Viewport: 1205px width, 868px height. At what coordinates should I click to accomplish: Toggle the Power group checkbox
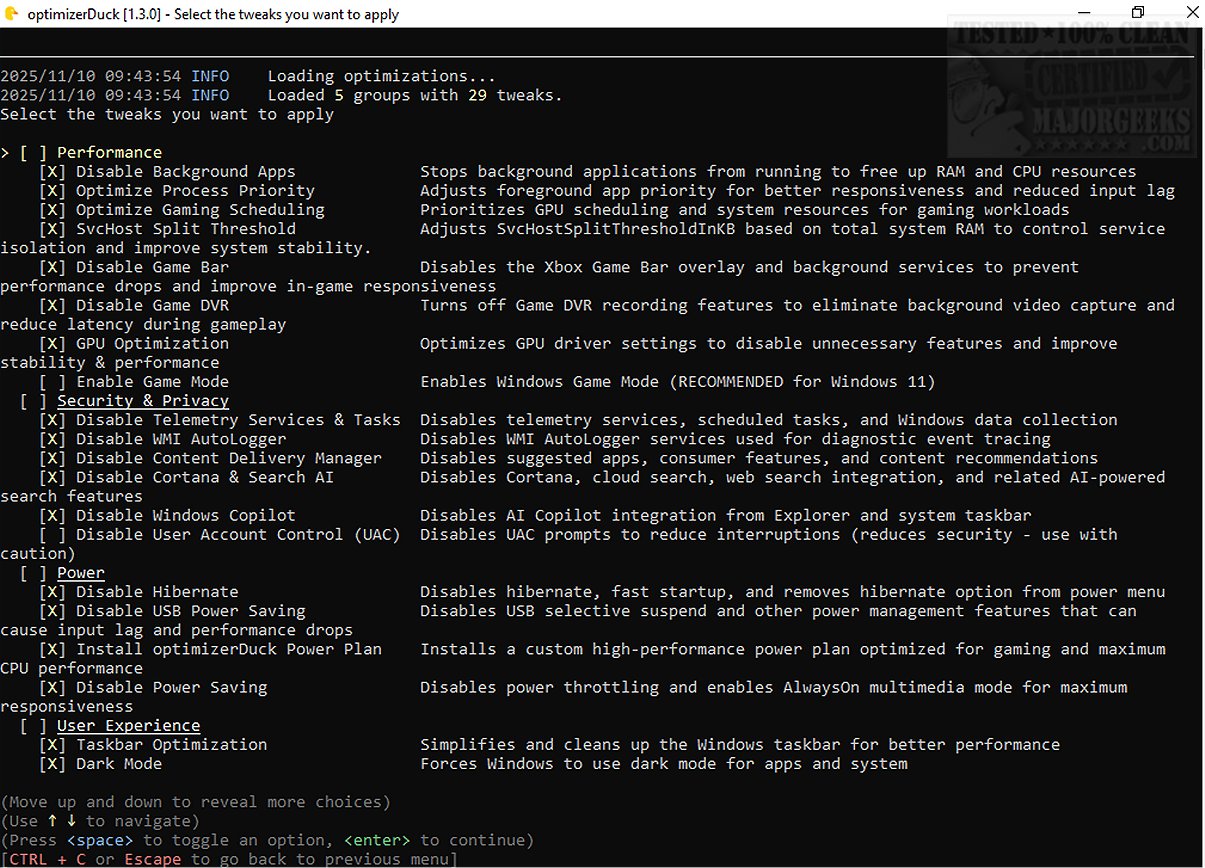[33, 573]
